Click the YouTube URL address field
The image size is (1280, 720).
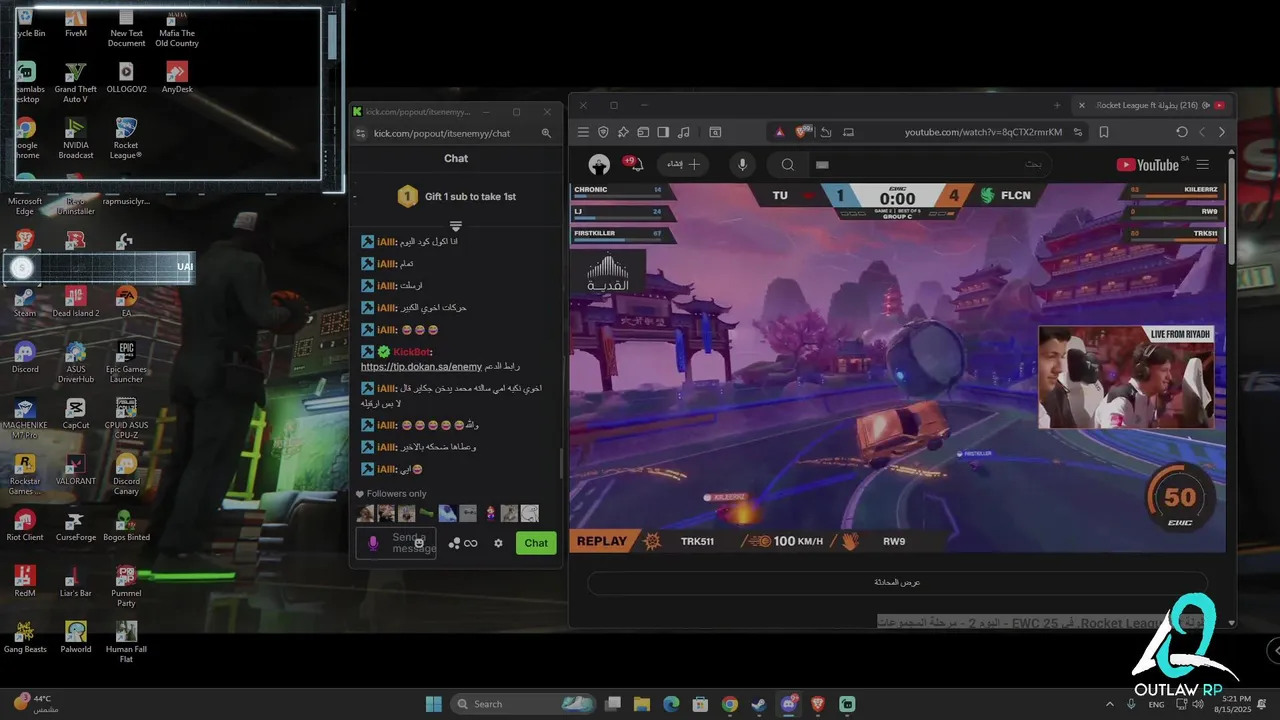[983, 132]
